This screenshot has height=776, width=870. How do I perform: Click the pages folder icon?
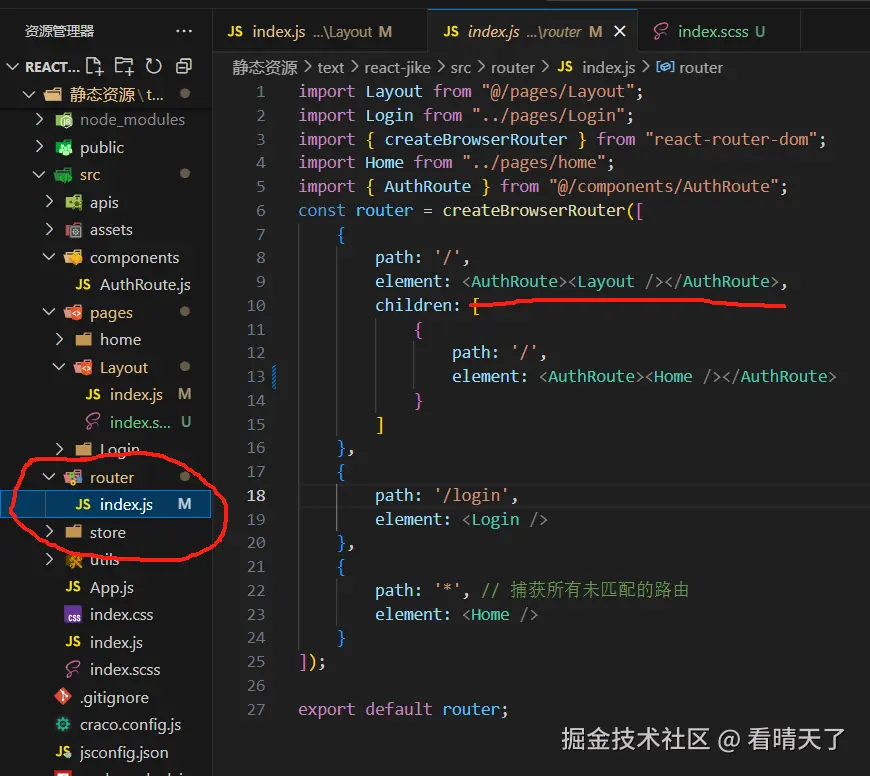click(x=73, y=312)
